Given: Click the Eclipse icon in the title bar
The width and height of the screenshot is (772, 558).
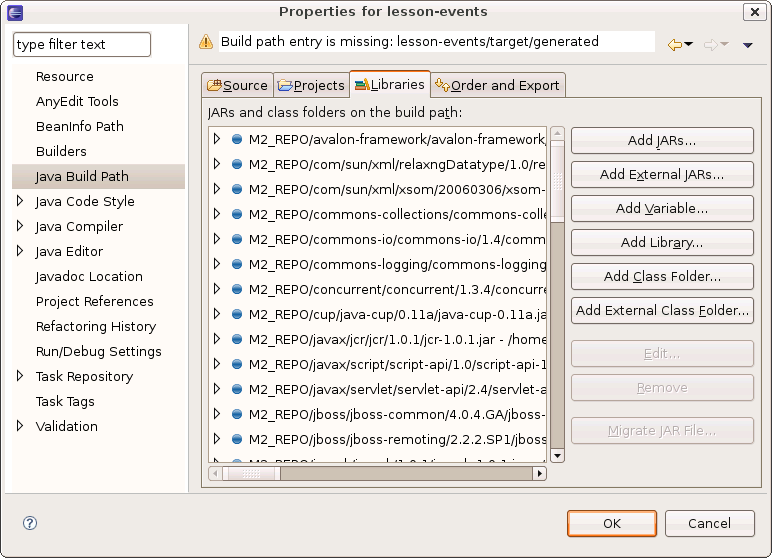Looking at the screenshot, I should (15, 12).
